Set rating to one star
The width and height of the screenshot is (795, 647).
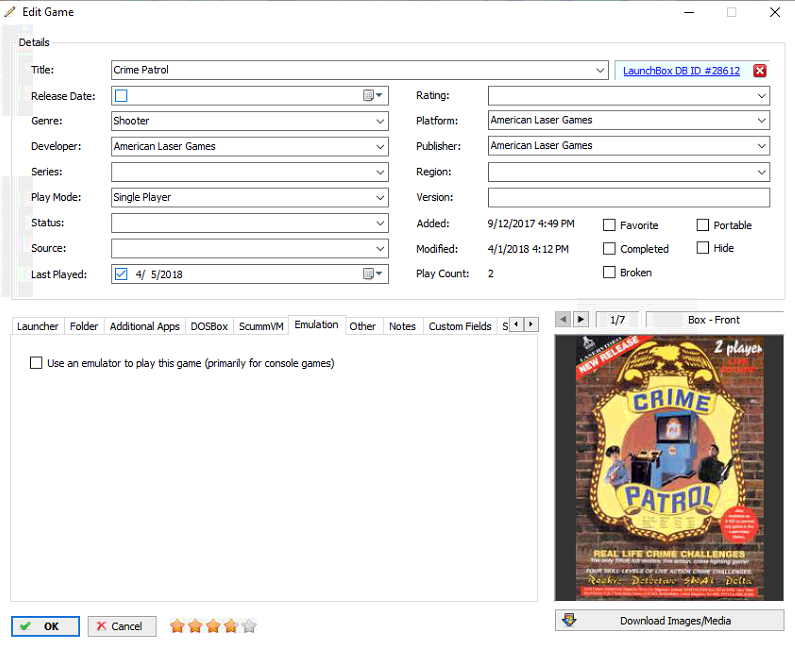tap(177, 626)
